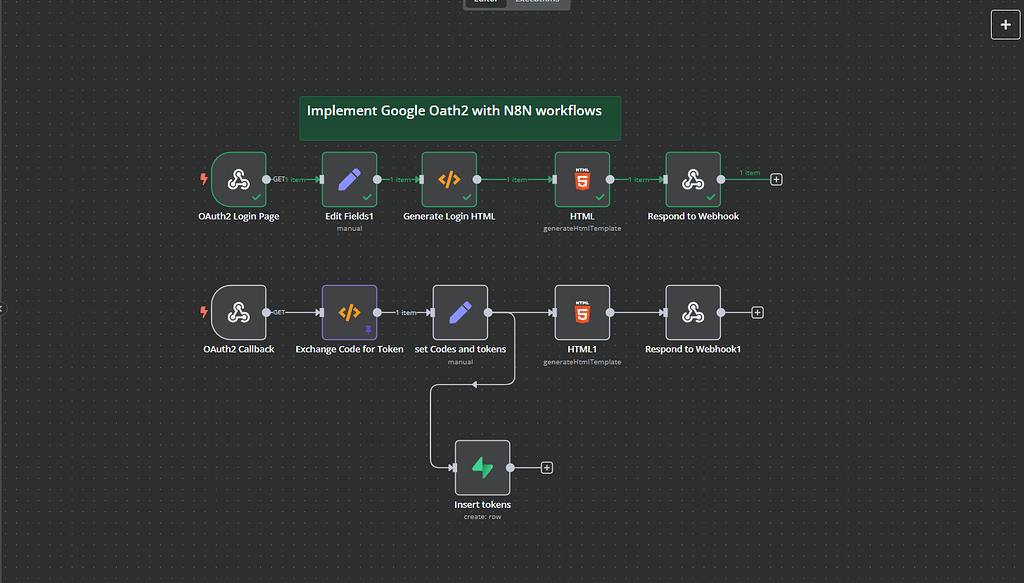
Task: Select the pencil icon on Edit Fields1 node
Action: (349, 180)
